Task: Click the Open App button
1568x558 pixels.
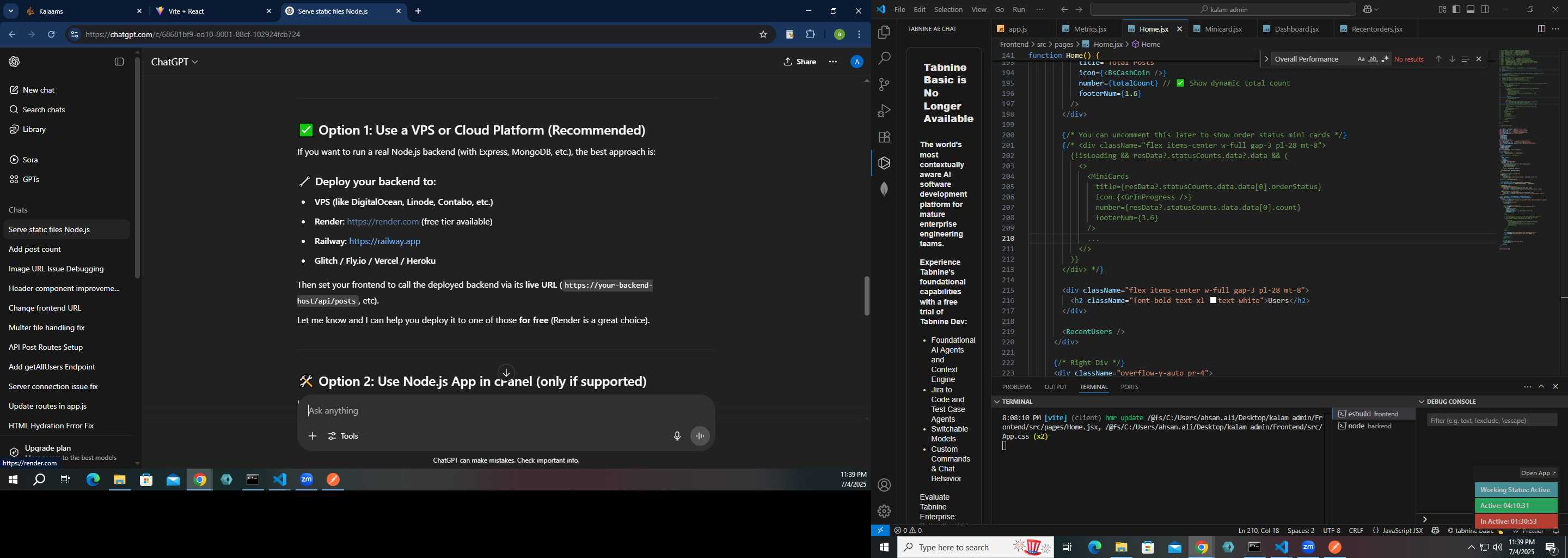Action: (x=1538, y=474)
